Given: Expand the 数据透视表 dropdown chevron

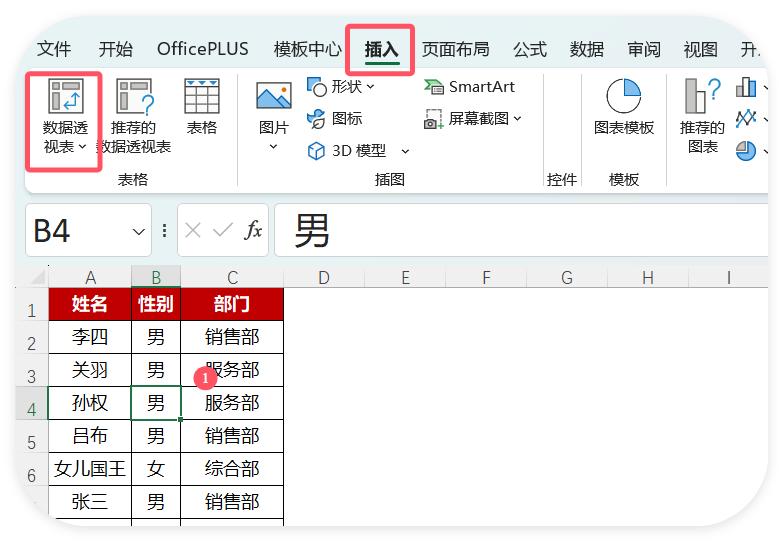Looking at the screenshot, I should click(82, 147).
